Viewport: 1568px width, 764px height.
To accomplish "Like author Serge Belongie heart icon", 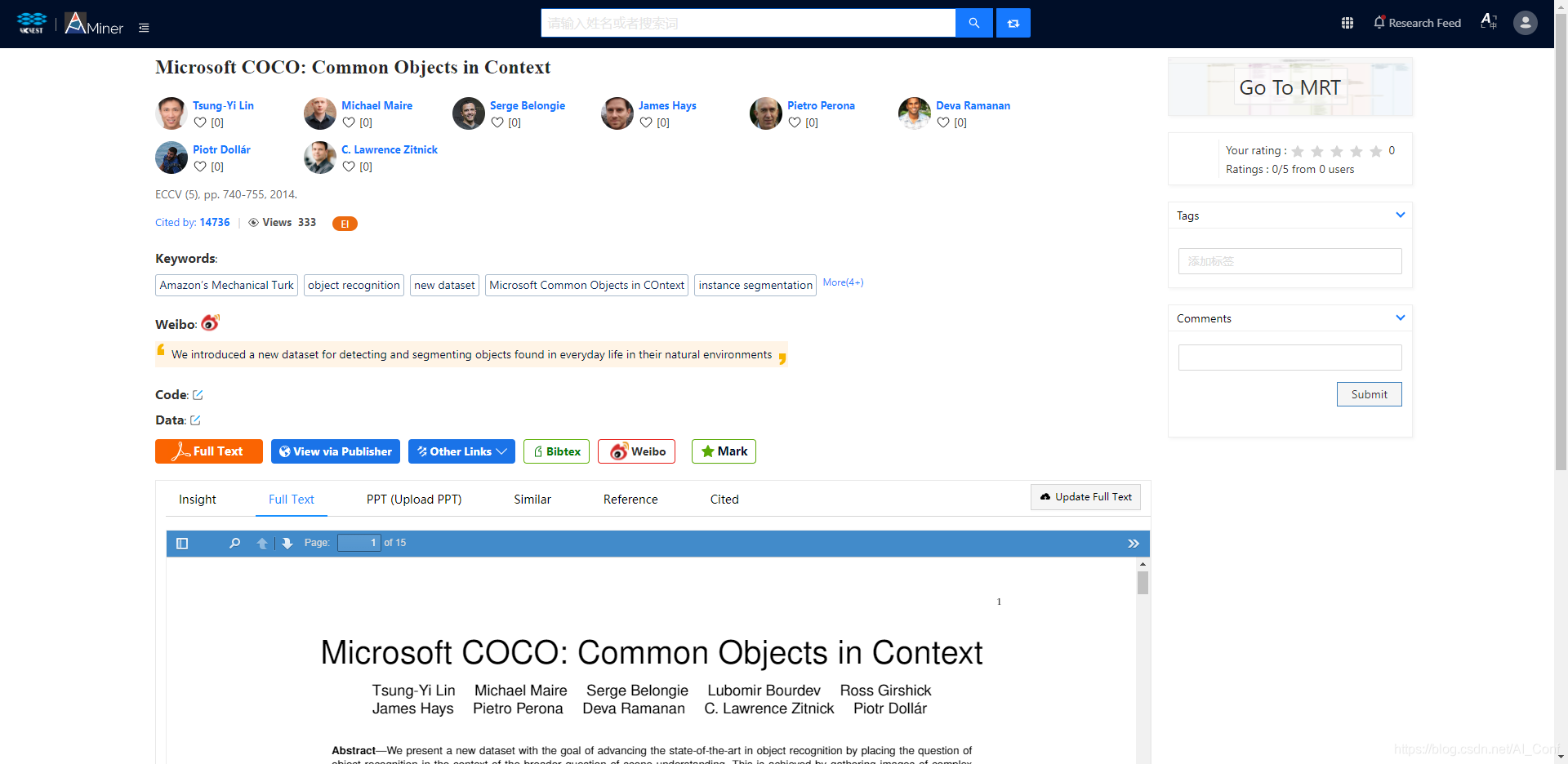I will pyautogui.click(x=497, y=122).
